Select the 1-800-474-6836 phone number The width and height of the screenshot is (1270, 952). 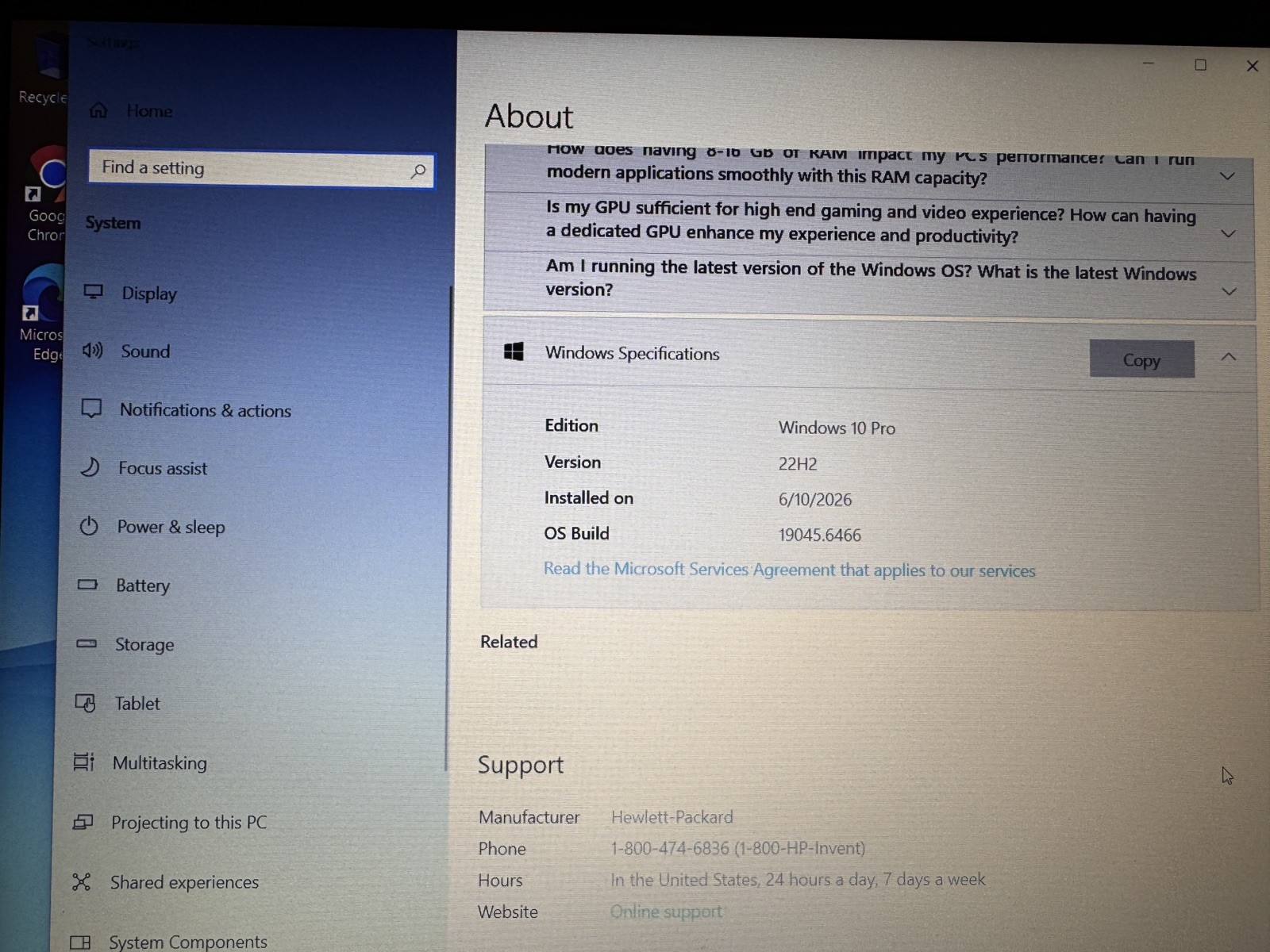pyautogui.click(x=737, y=848)
